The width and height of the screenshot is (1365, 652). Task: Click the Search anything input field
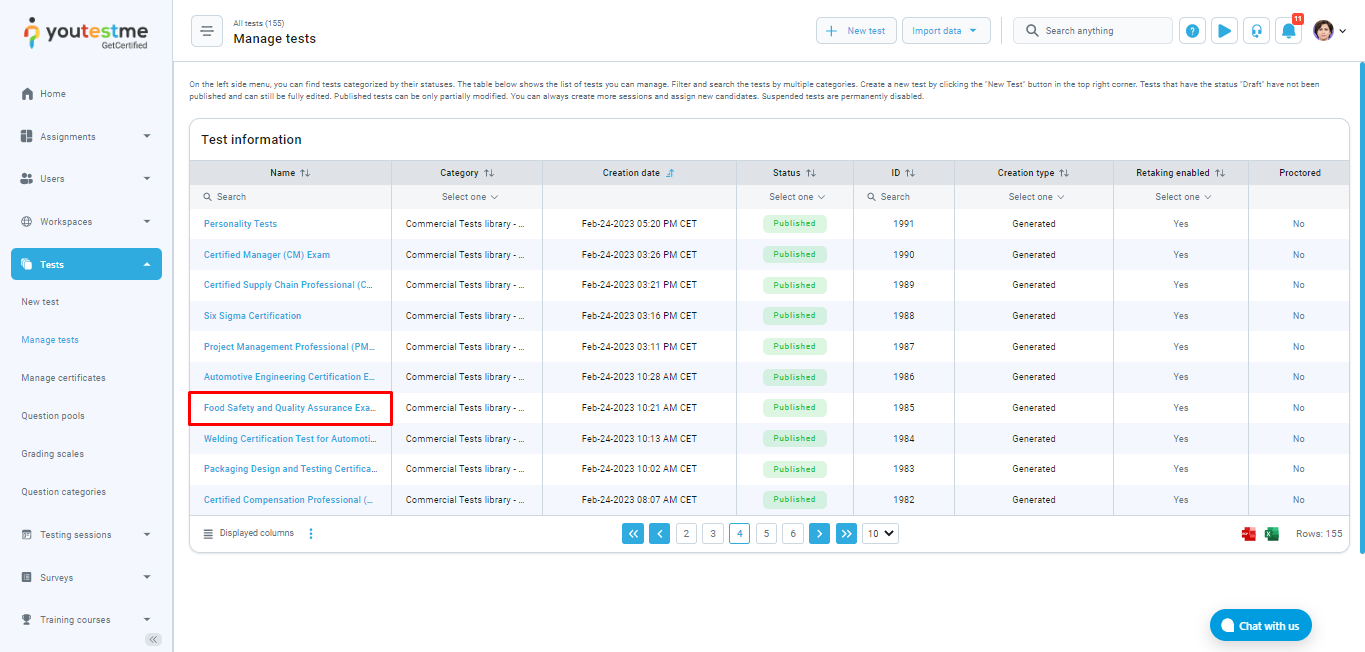pos(1100,31)
